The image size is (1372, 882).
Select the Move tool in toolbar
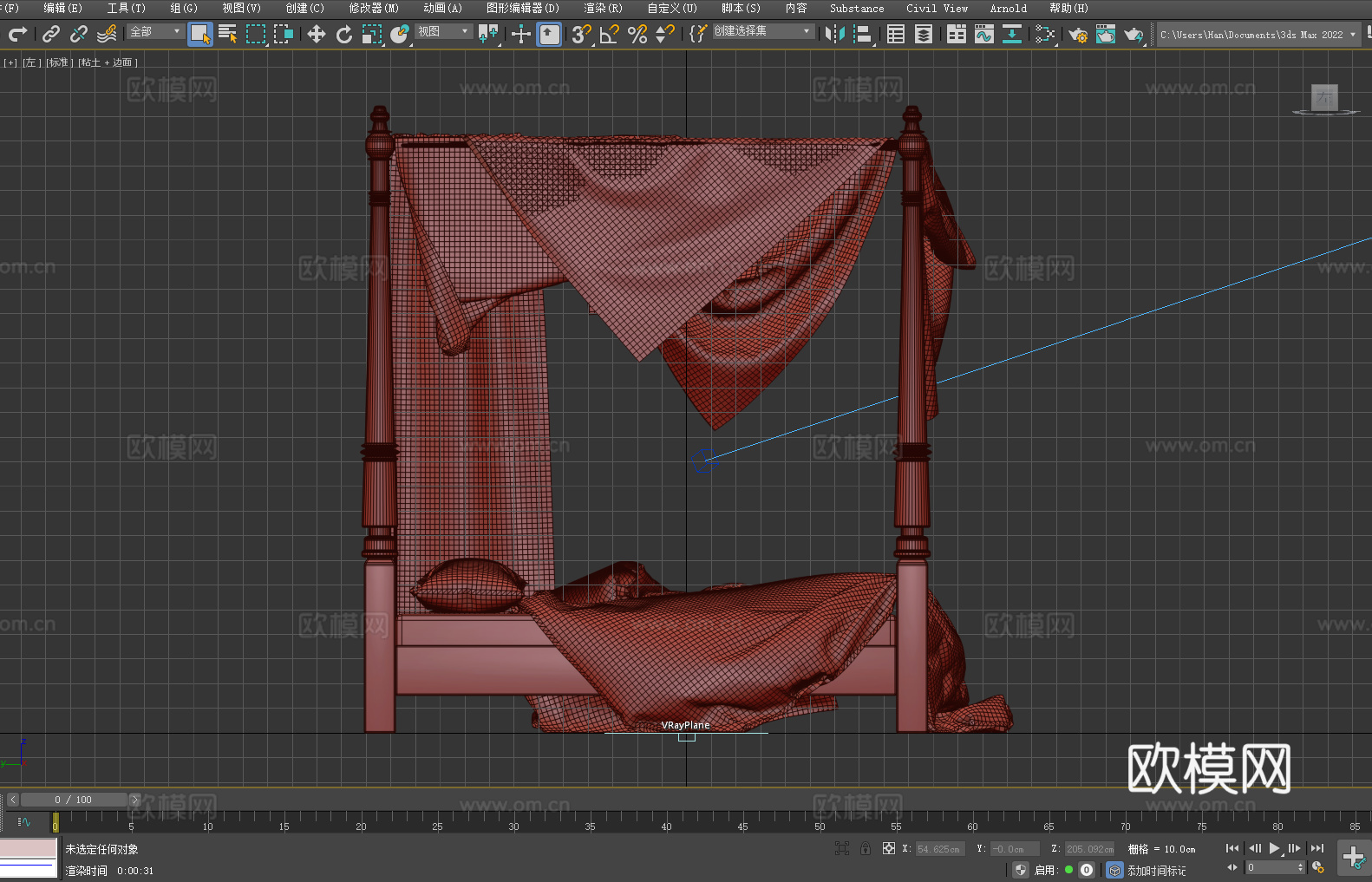317,34
